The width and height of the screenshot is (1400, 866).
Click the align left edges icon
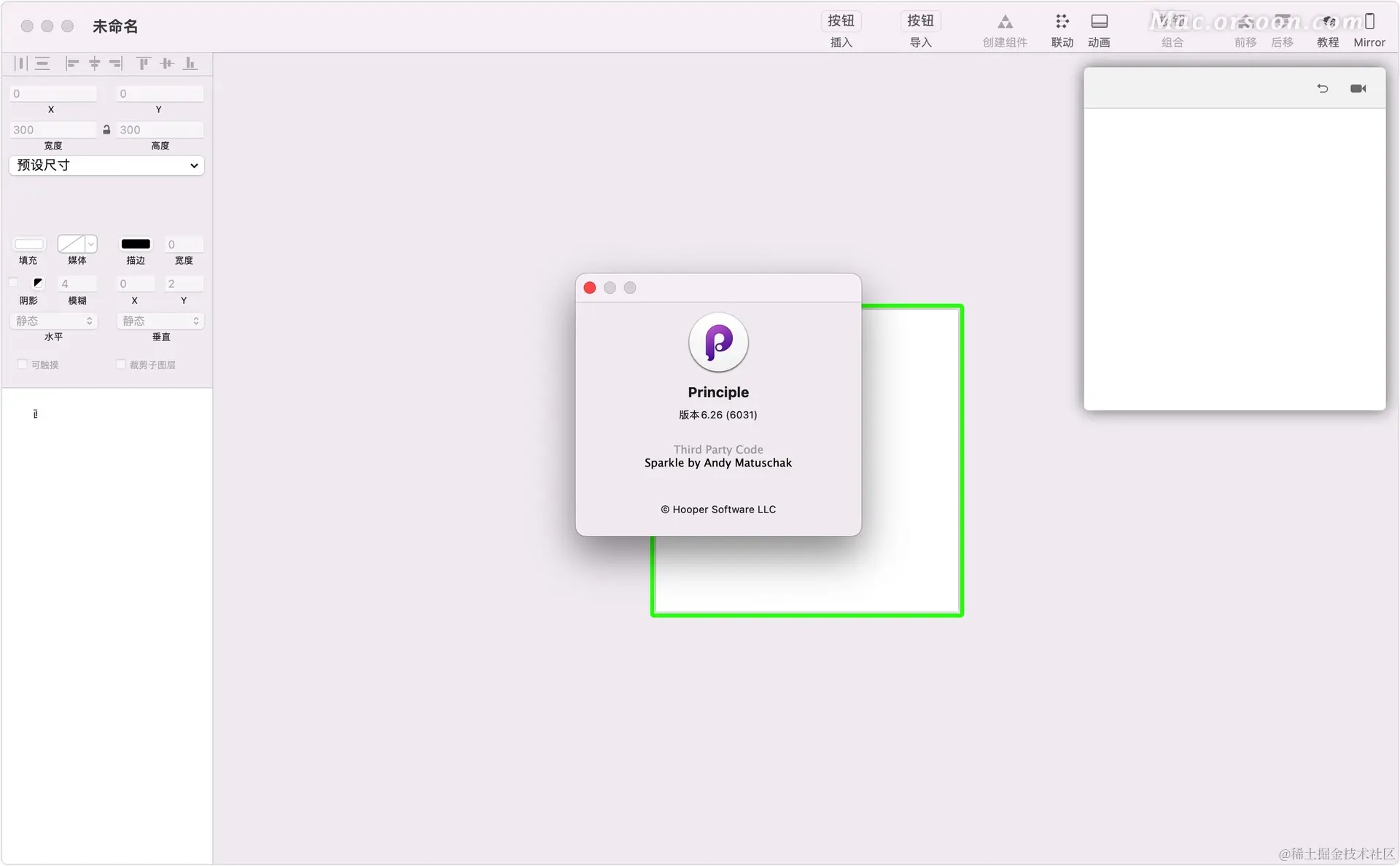point(71,64)
